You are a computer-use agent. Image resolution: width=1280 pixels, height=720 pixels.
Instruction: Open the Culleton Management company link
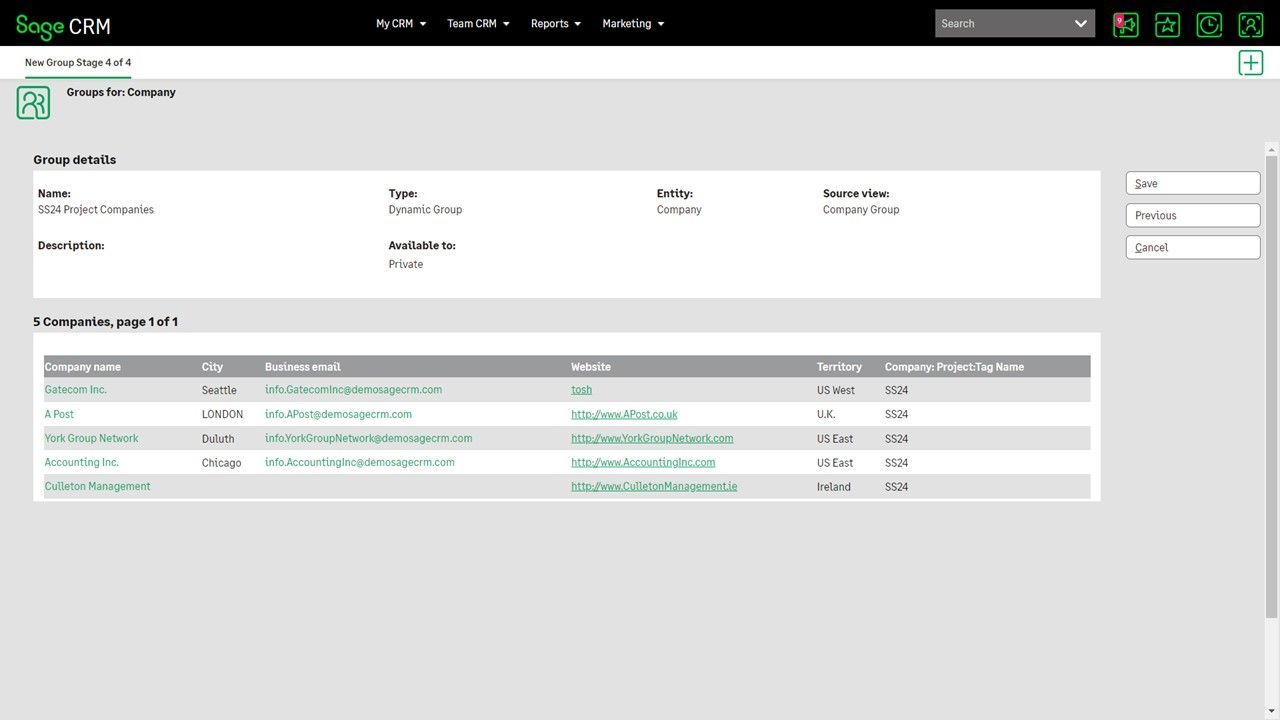coord(98,486)
